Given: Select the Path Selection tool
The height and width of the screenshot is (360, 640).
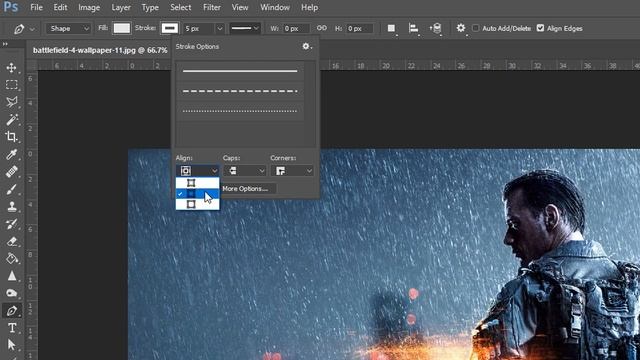Looking at the screenshot, I should click(11, 345).
